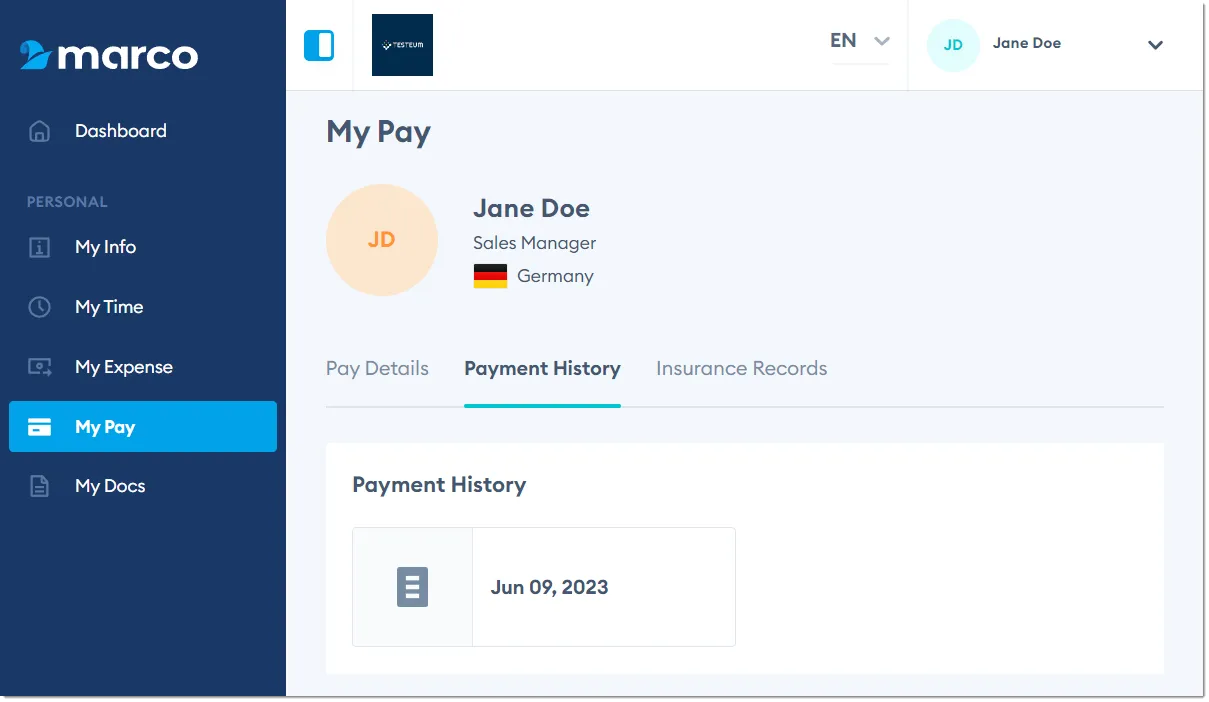Click the My Info icon
This screenshot has width=1209, height=702.
click(39, 247)
